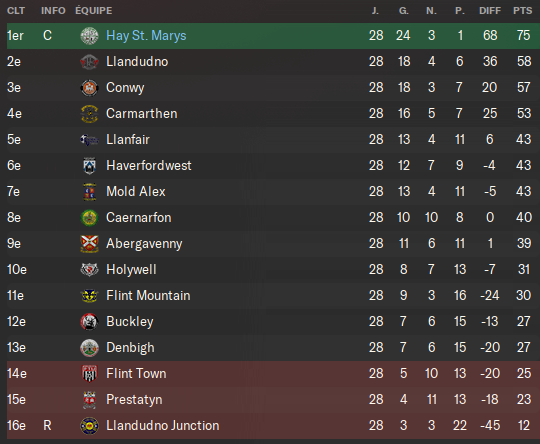Open the Mold Alex team page
The width and height of the screenshot is (540, 444).
click(x=136, y=192)
